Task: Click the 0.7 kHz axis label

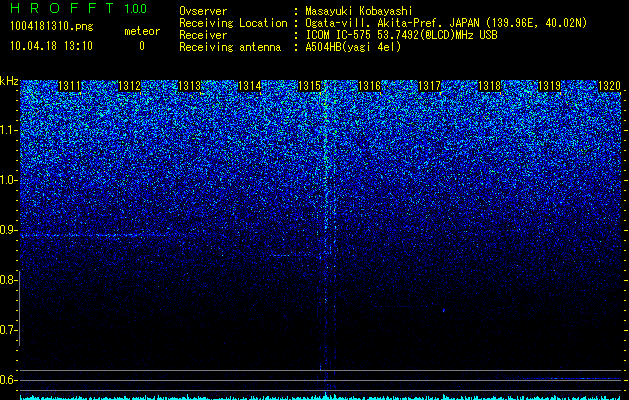Action: [7, 330]
